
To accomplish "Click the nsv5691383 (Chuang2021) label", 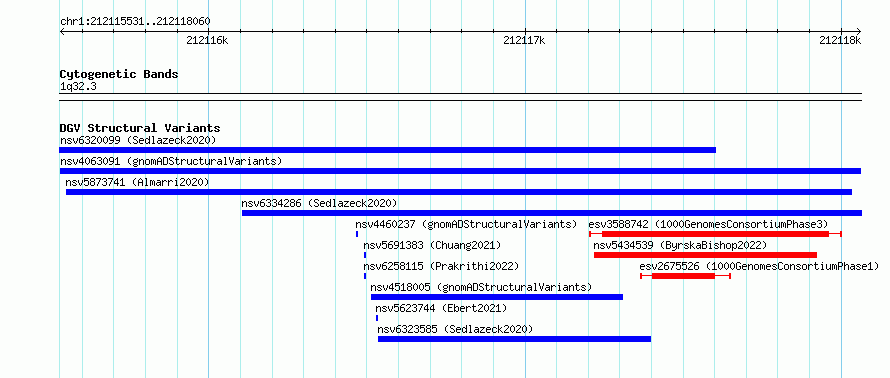I will click(433, 245).
